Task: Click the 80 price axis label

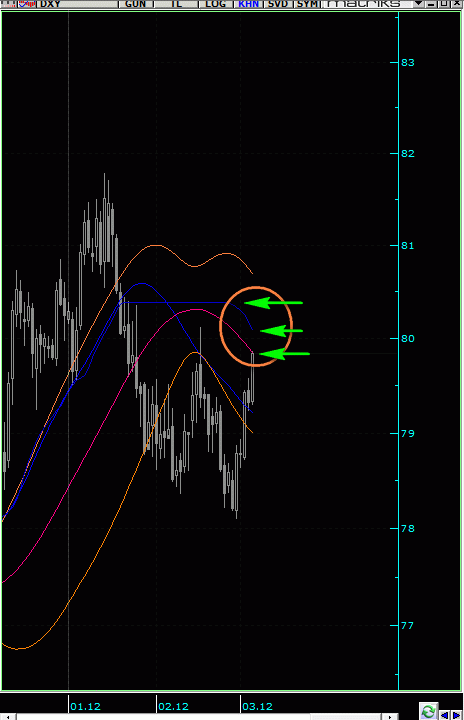Action: pyautogui.click(x=407, y=338)
